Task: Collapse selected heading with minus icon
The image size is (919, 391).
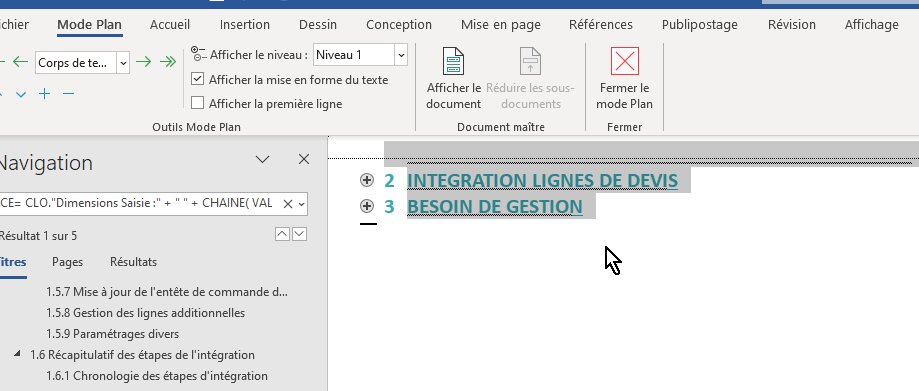Action: [69, 94]
